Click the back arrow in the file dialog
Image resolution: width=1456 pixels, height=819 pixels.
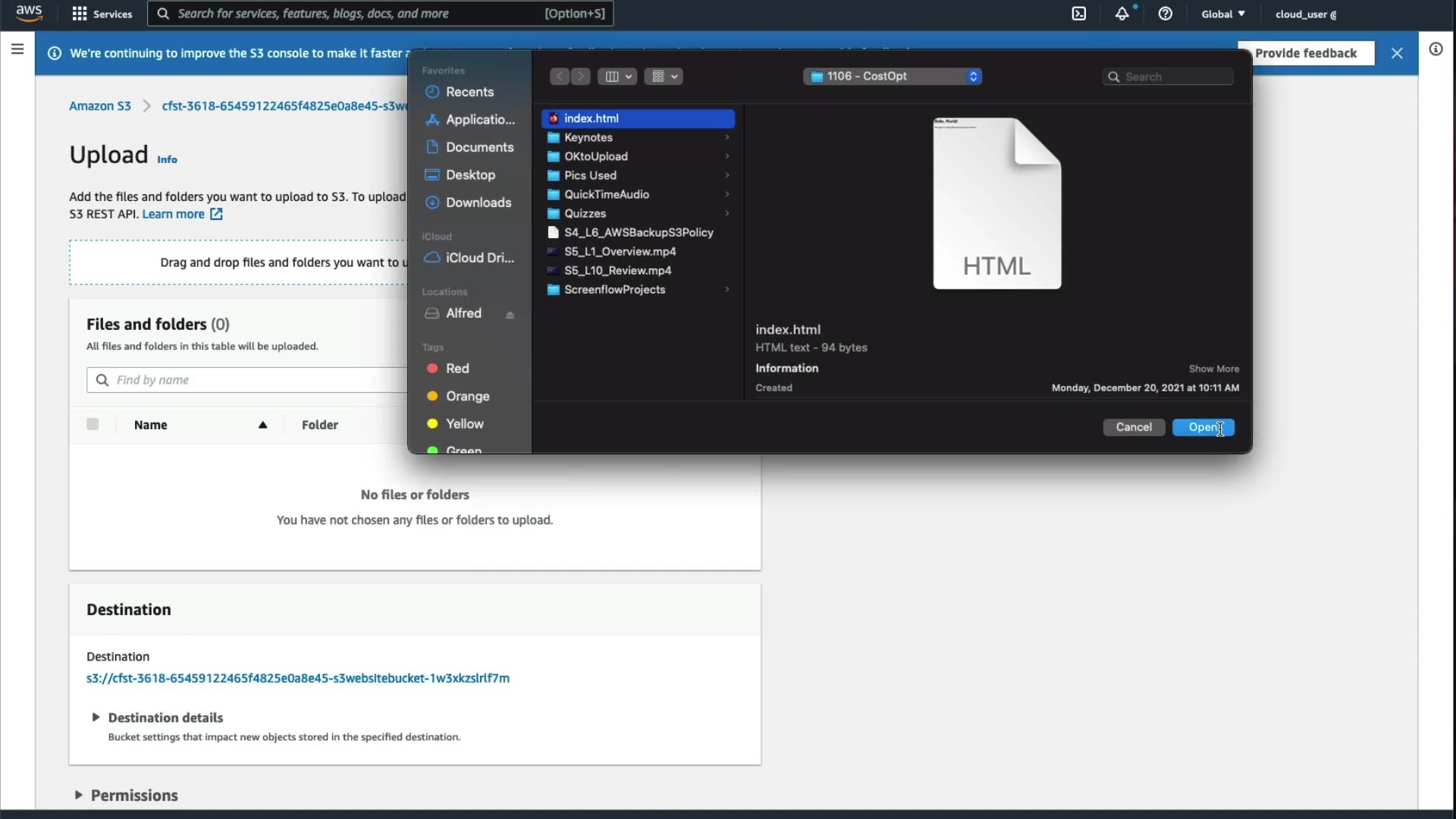[x=560, y=77]
